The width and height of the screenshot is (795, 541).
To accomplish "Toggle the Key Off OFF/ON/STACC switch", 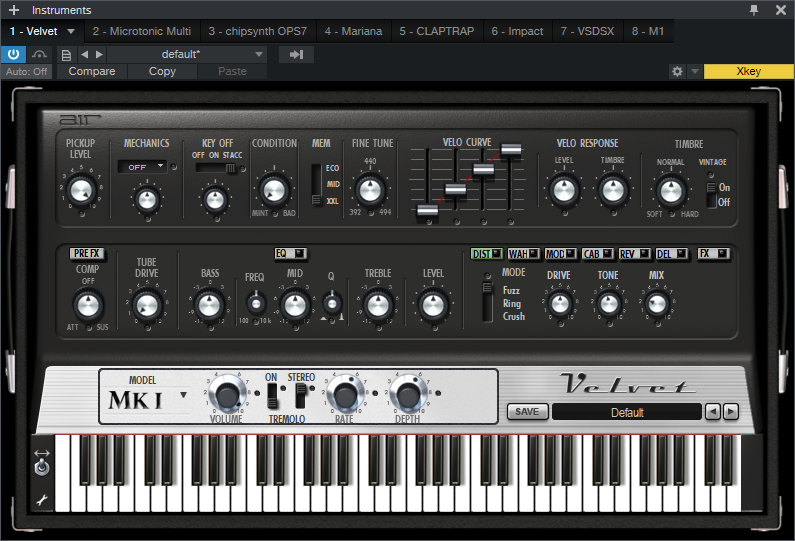I will pos(217,168).
